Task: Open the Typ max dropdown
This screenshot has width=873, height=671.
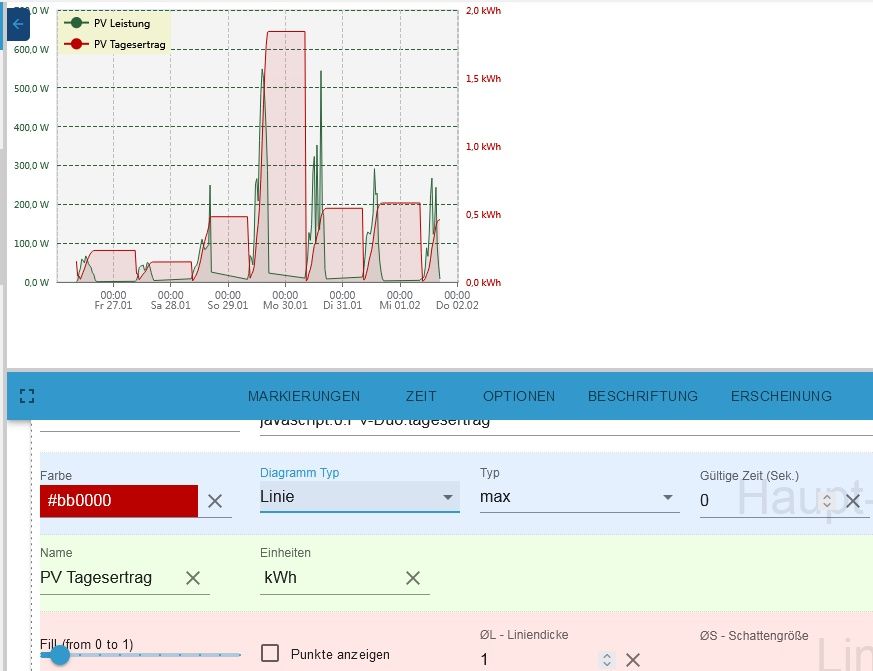Action: [x=580, y=497]
